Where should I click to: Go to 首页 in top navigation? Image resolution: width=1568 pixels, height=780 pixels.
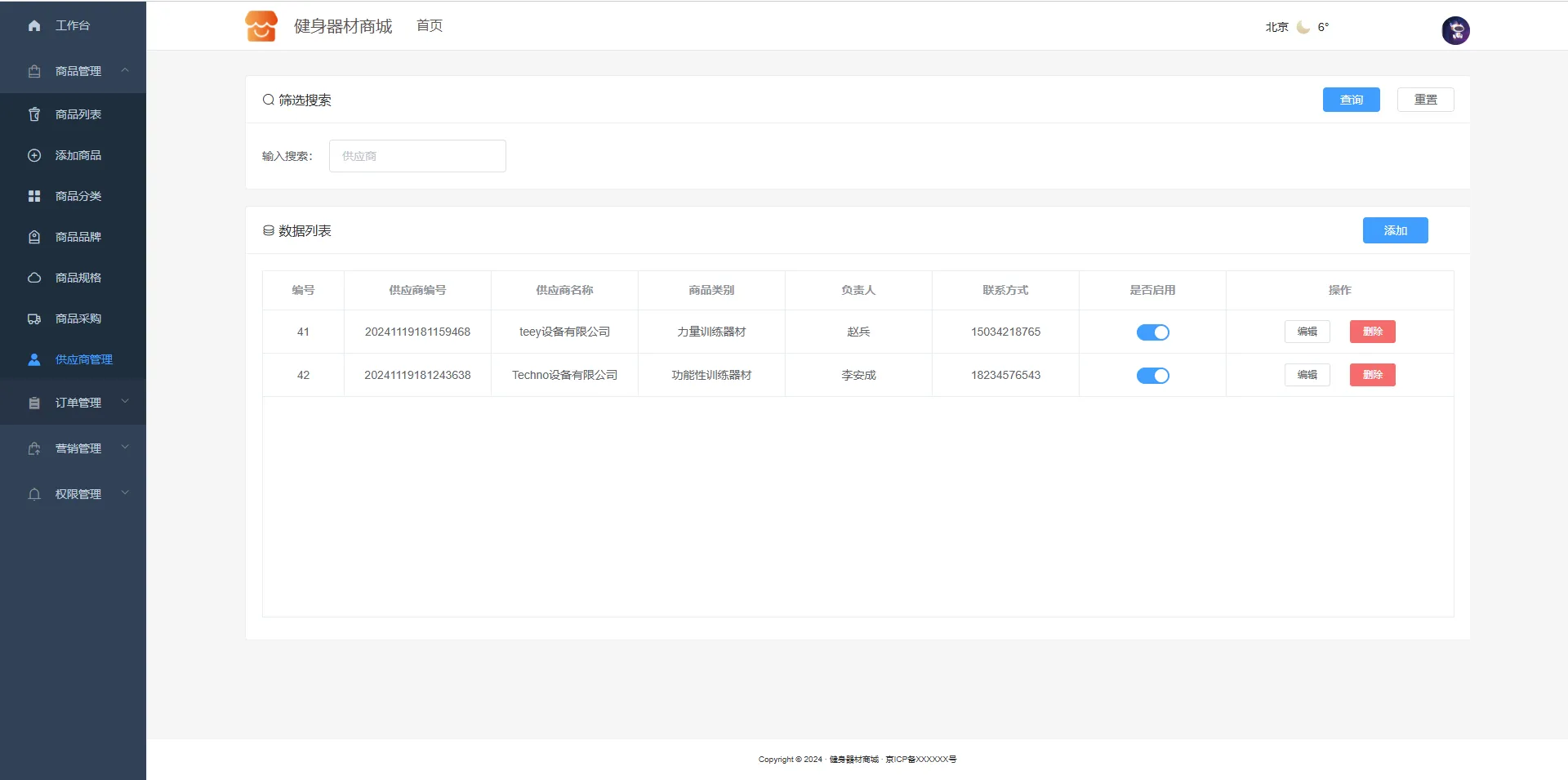[x=430, y=26]
